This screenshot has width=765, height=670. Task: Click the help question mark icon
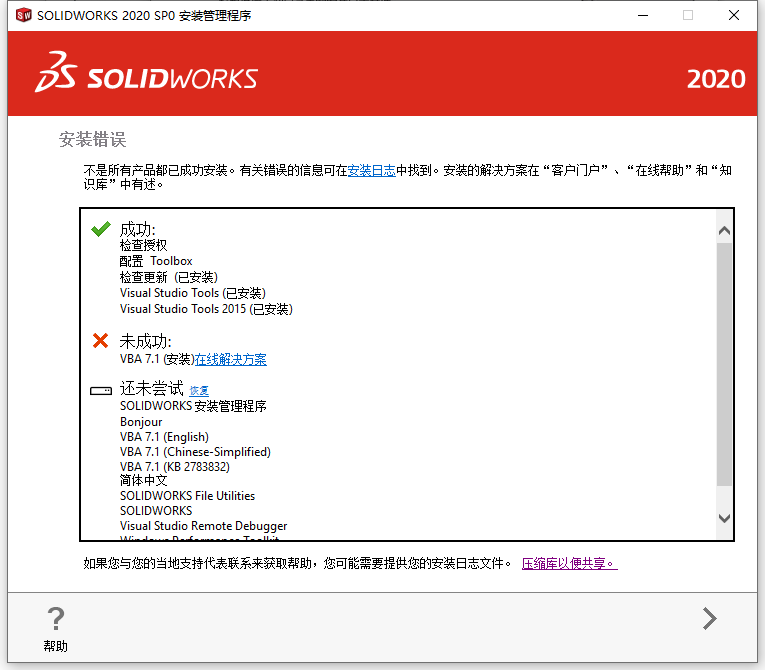point(56,618)
